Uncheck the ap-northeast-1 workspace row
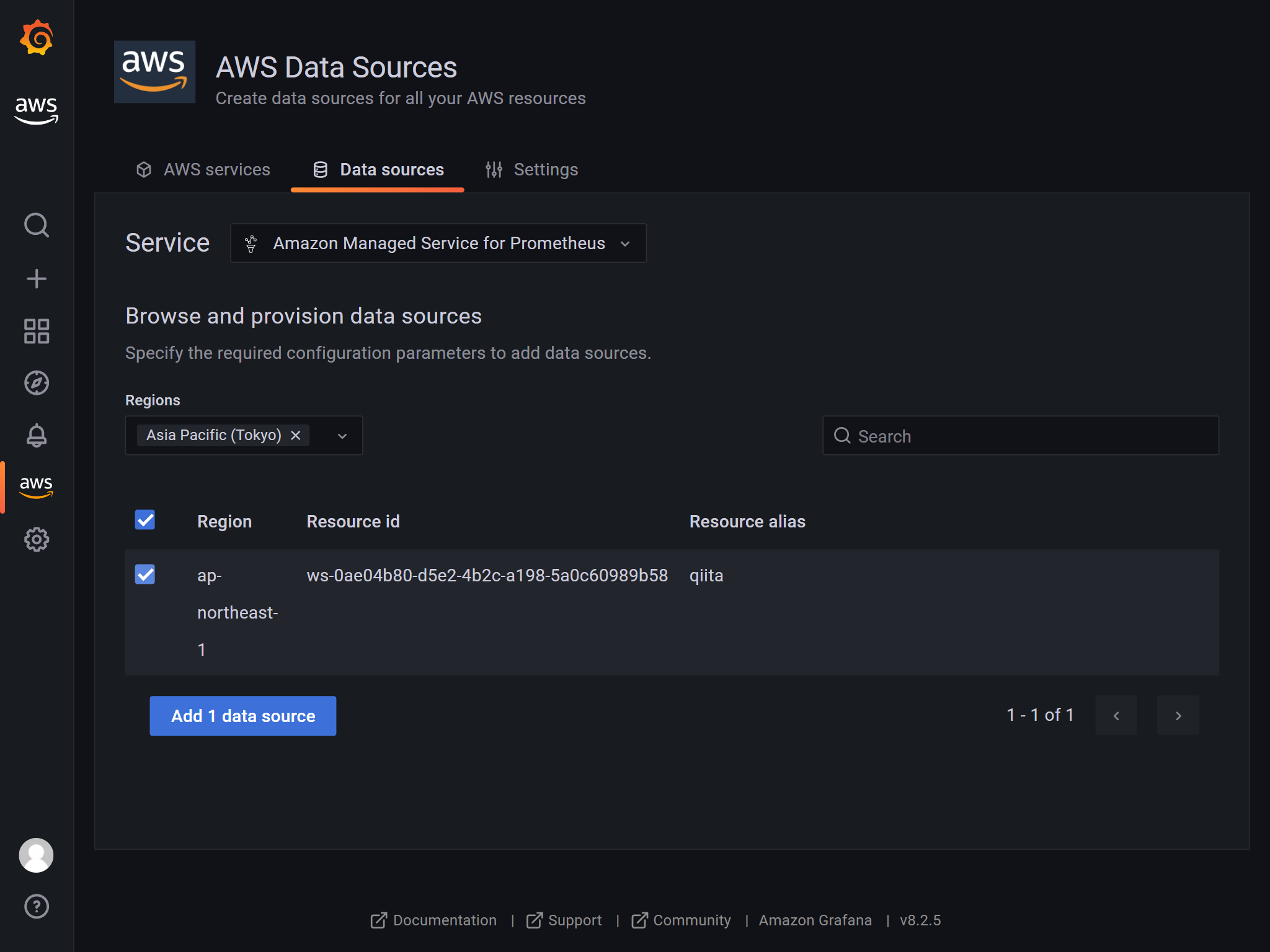The width and height of the screenshot is (1270, 952). point(144,575)
